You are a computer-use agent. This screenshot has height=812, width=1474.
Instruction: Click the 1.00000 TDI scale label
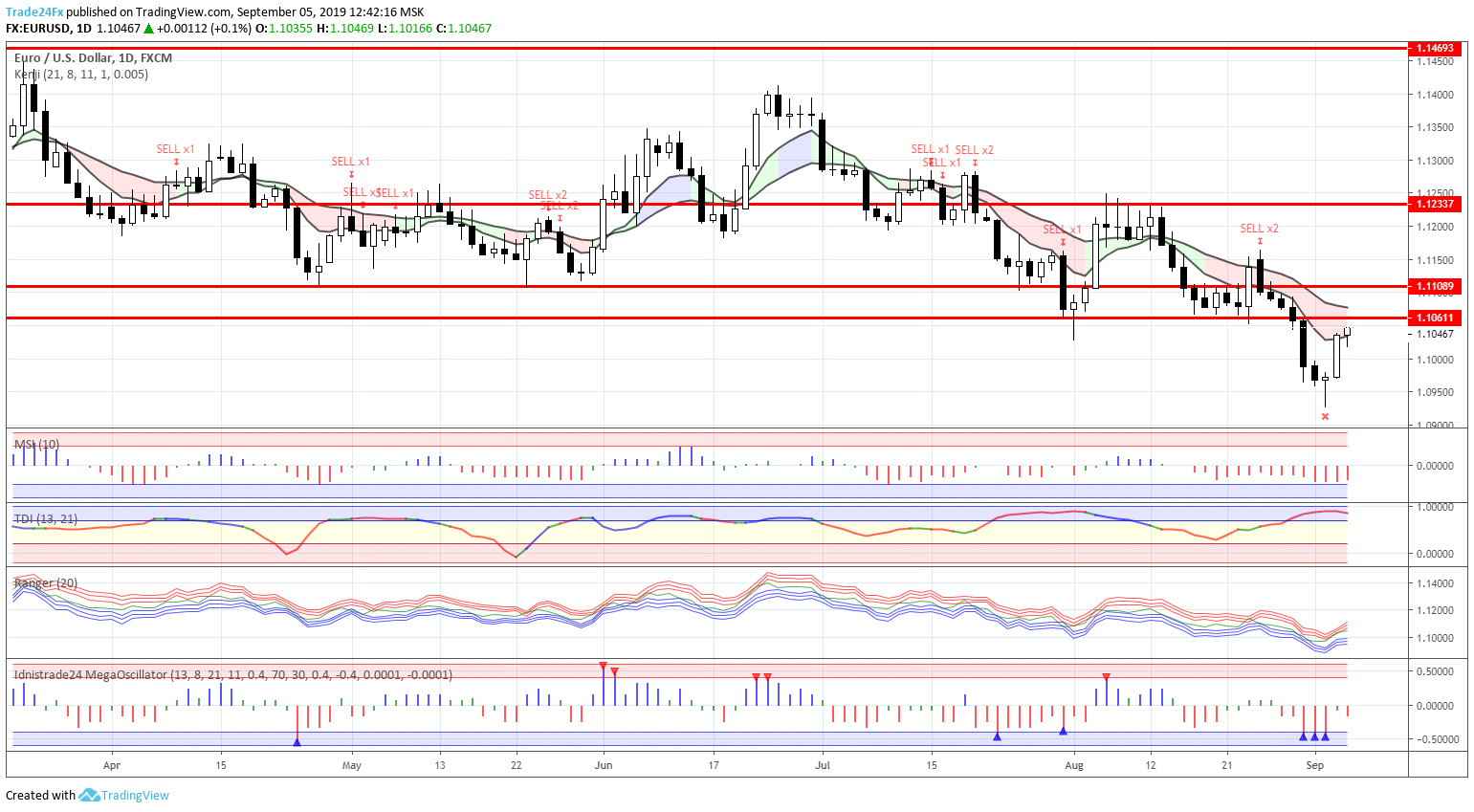pyautogui.click(x=1435, y=507)
